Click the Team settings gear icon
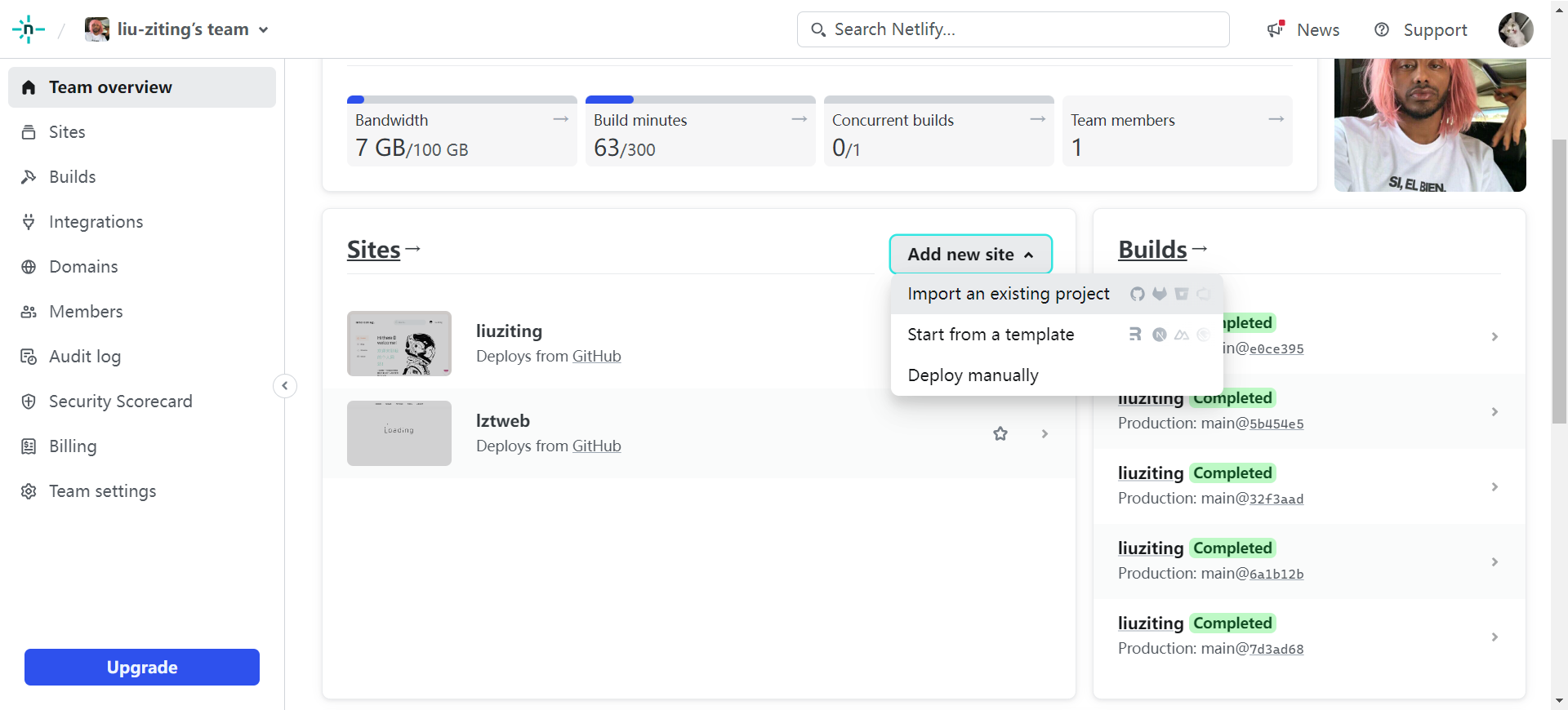This screenshot has width=1568, height=710. click(x=29, y=491)
